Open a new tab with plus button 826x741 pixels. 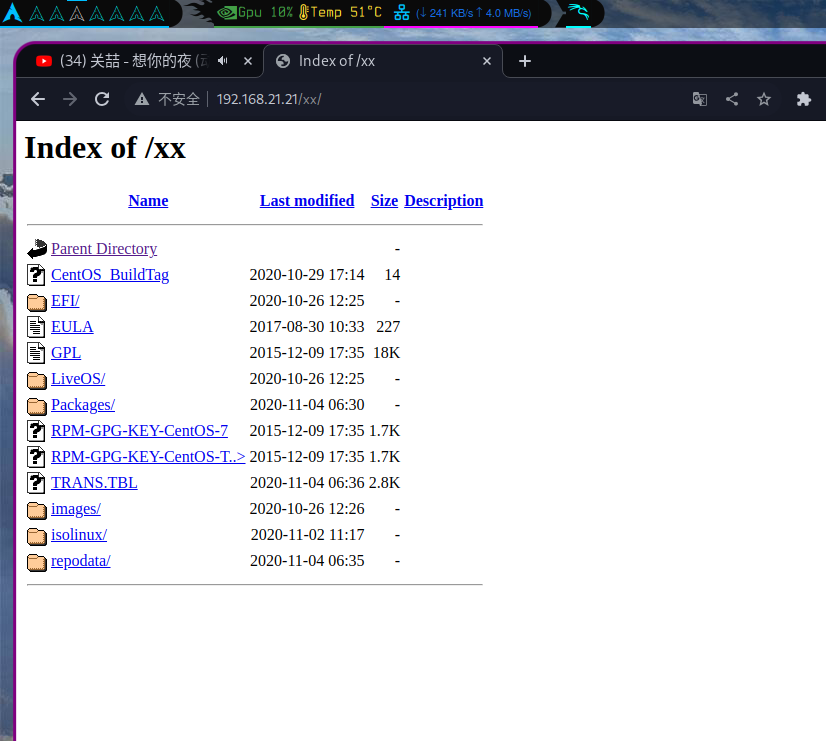click(x=524, y=61)
